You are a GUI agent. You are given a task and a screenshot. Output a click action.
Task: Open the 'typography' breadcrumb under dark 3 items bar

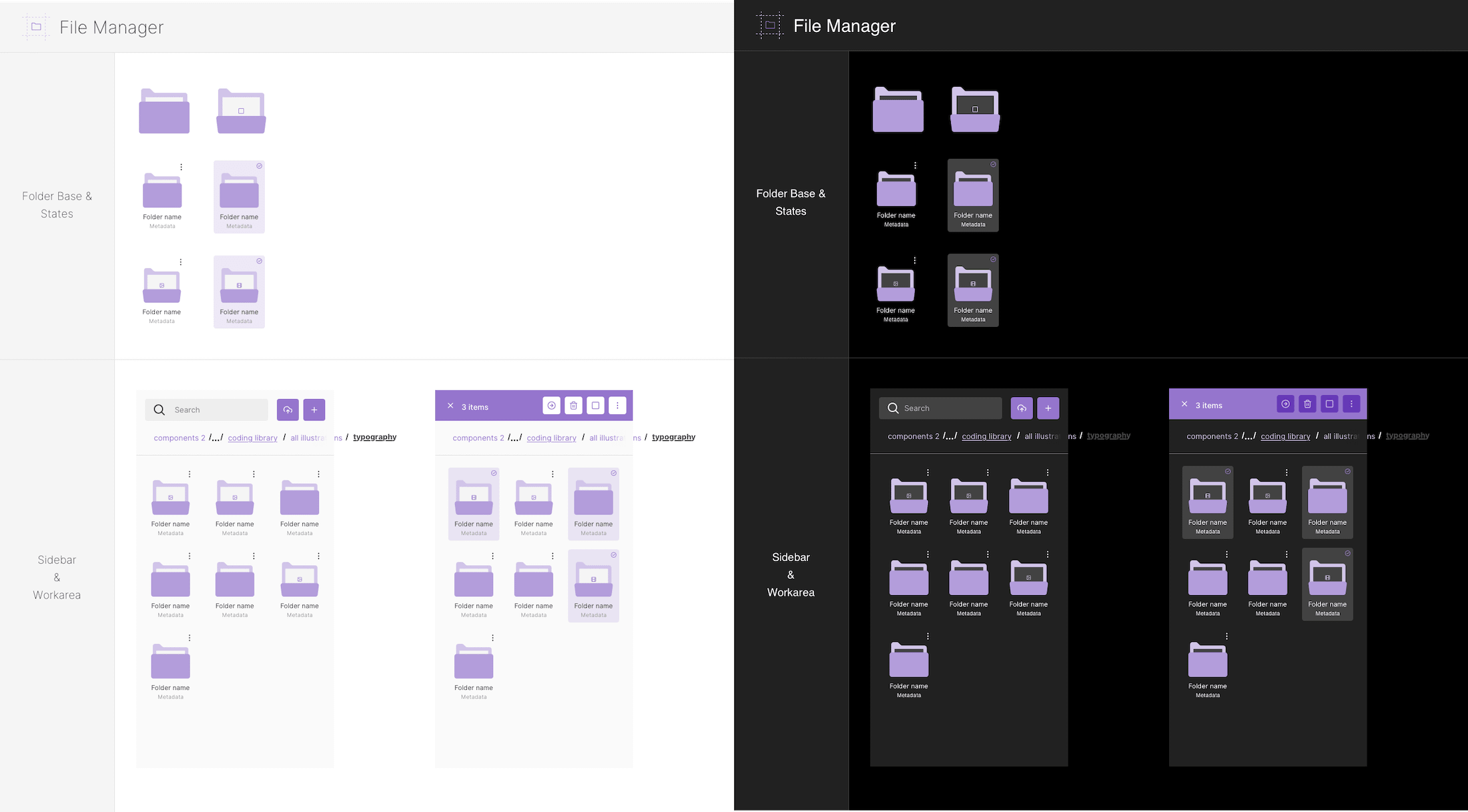[1408, 436]
